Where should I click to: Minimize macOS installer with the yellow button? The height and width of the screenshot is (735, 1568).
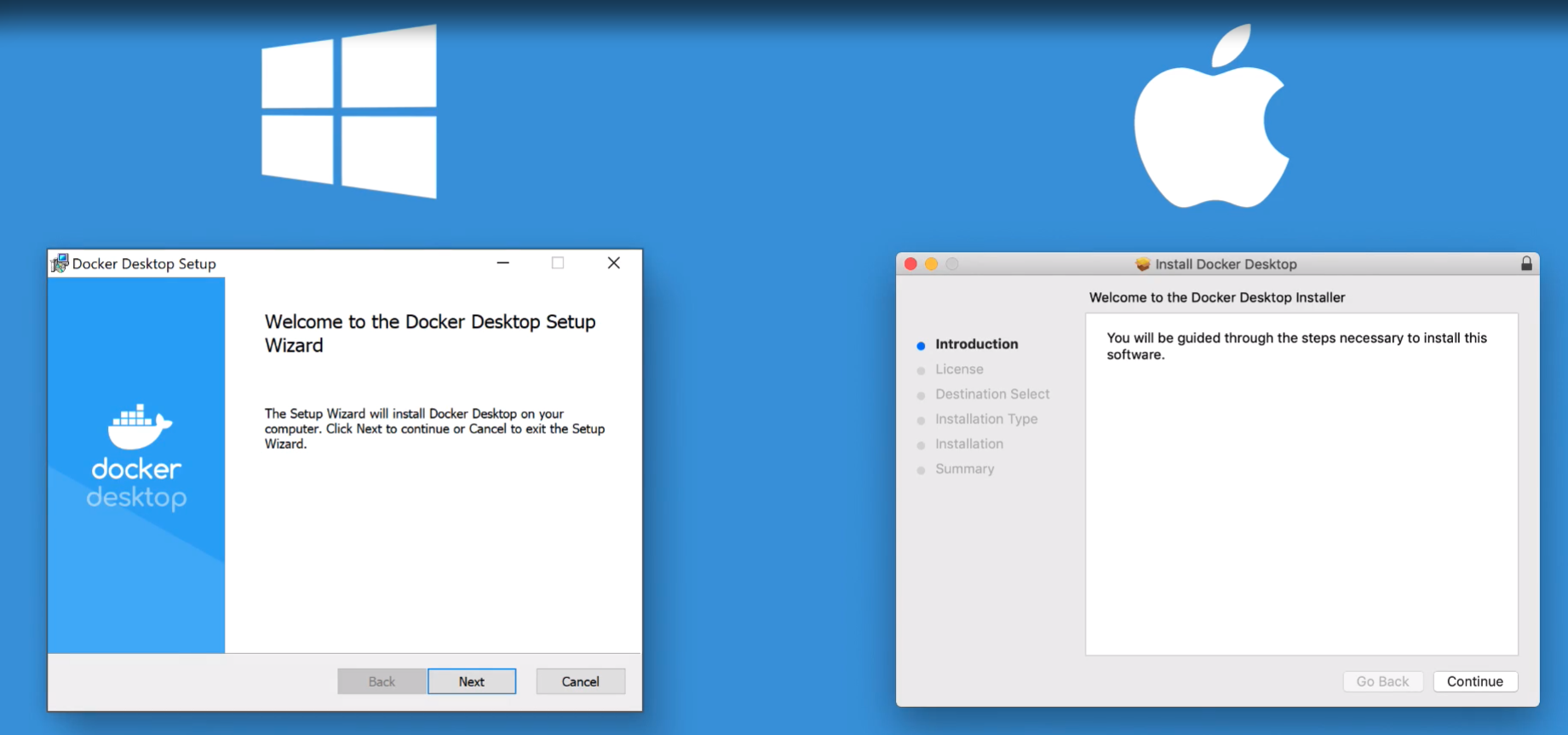point(931,264)
